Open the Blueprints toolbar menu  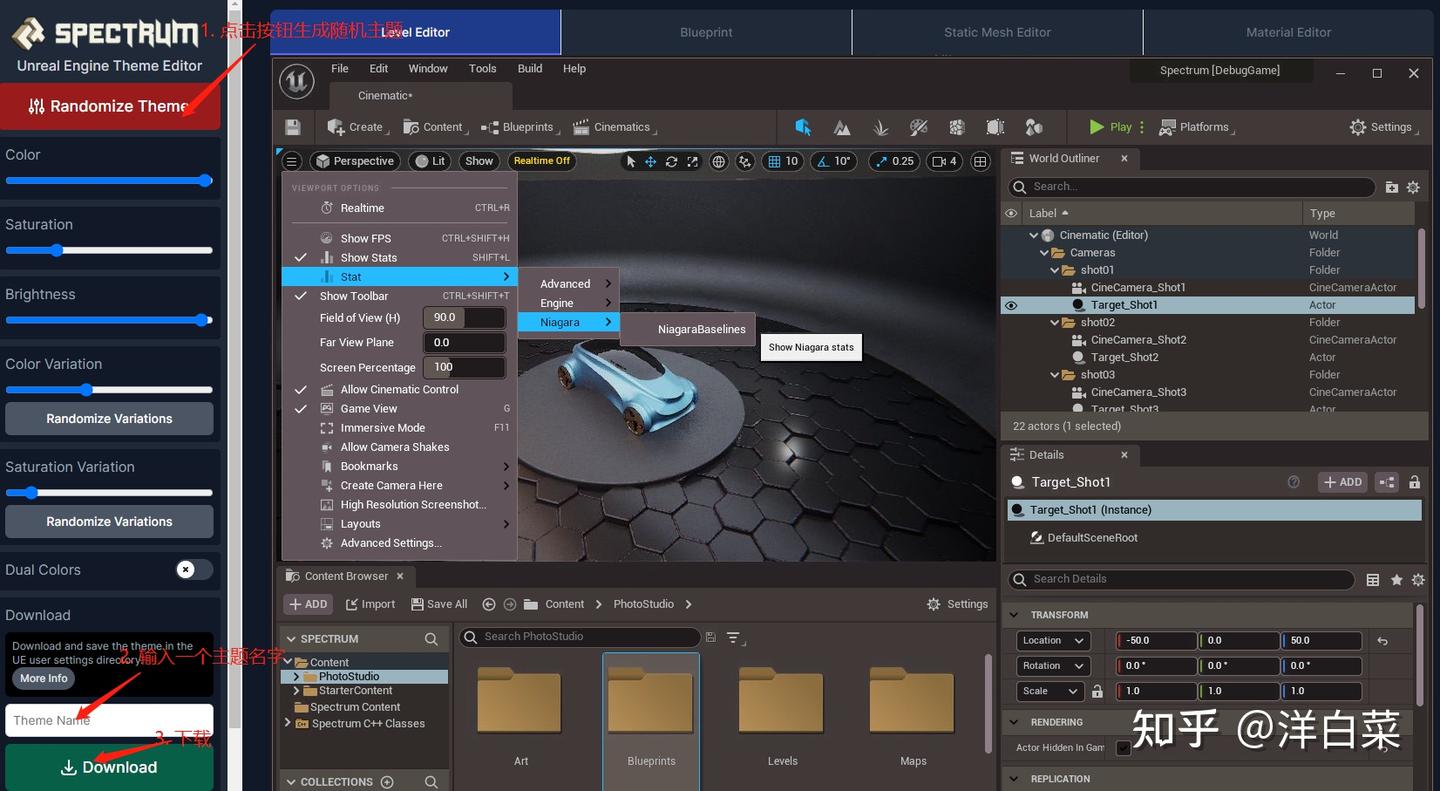point(519,127)
